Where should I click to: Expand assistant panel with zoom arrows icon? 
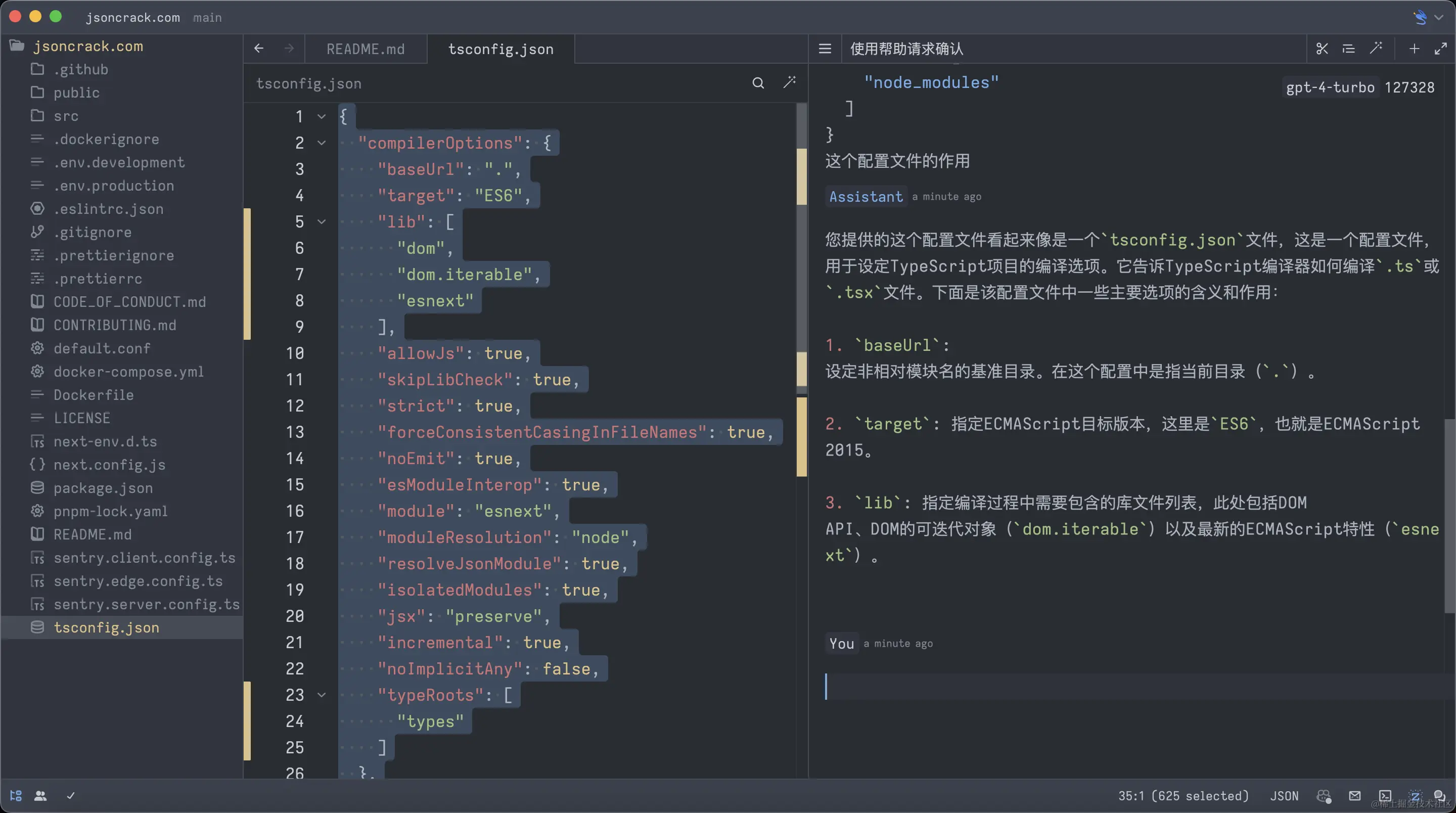1440,49
